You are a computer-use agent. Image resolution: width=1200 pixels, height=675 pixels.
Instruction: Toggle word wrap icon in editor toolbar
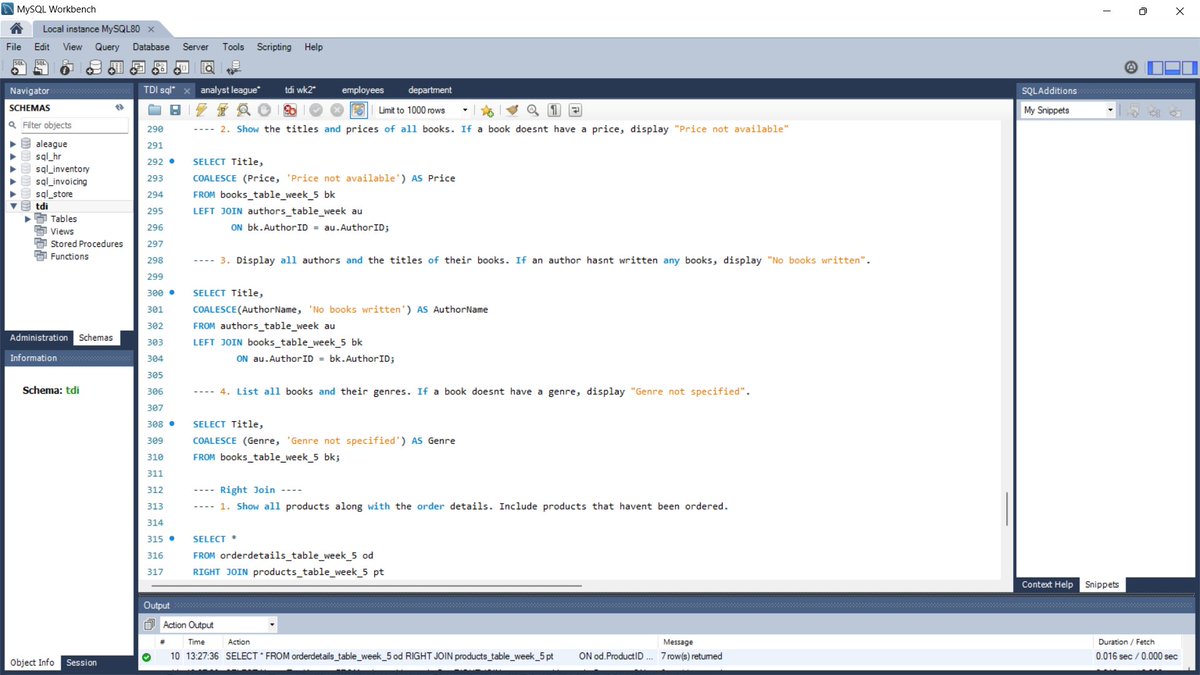575,110
